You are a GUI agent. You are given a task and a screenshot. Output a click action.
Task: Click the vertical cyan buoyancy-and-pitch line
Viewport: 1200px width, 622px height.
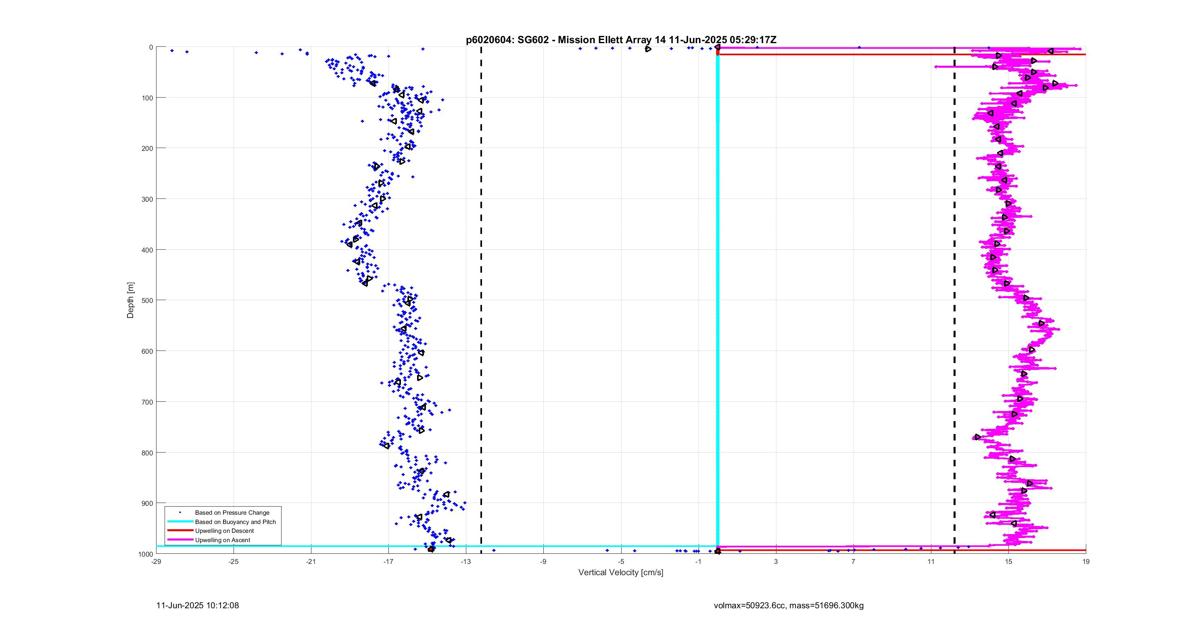717,300
